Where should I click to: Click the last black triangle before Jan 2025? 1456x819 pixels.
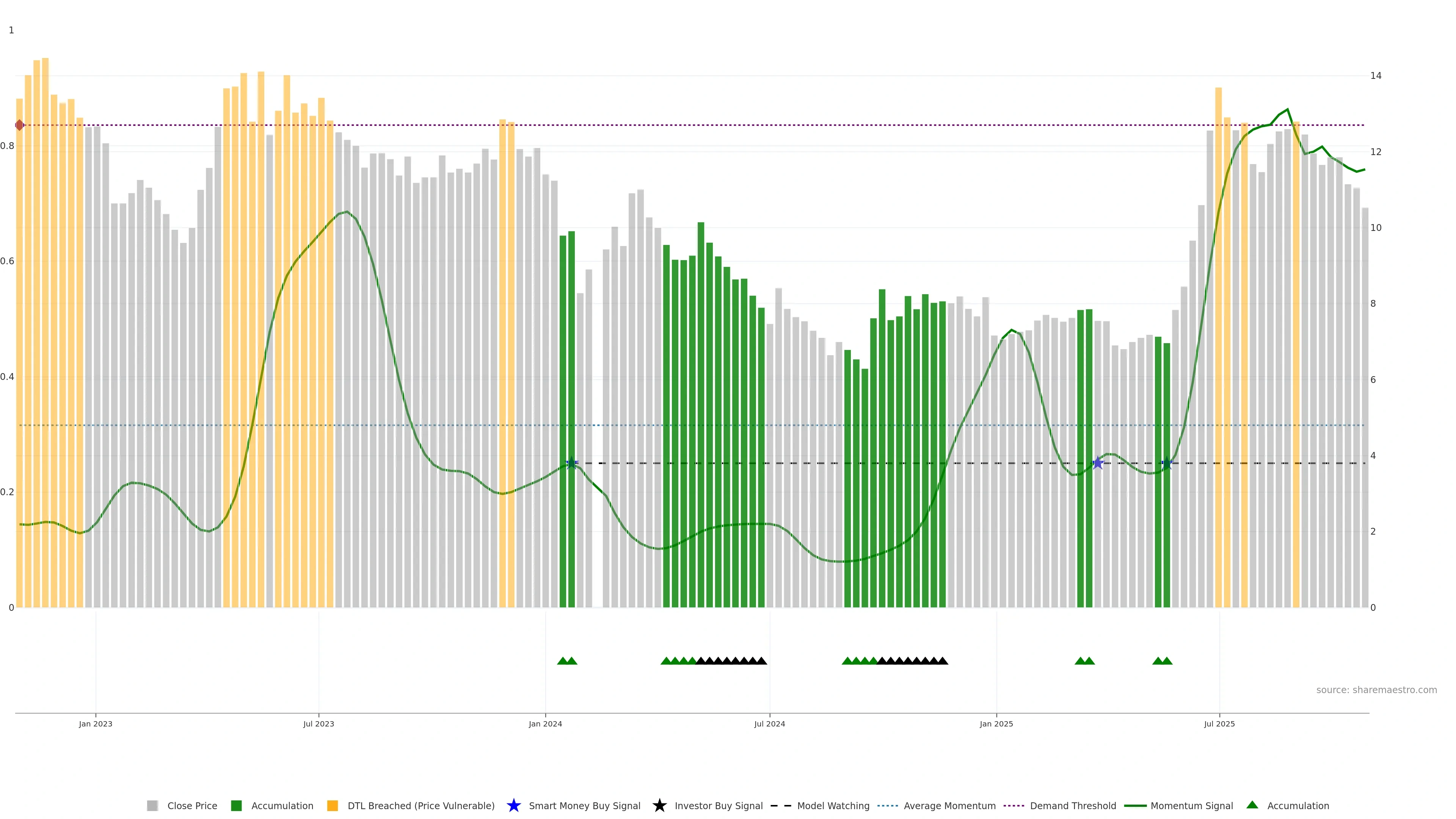(942, 661)
